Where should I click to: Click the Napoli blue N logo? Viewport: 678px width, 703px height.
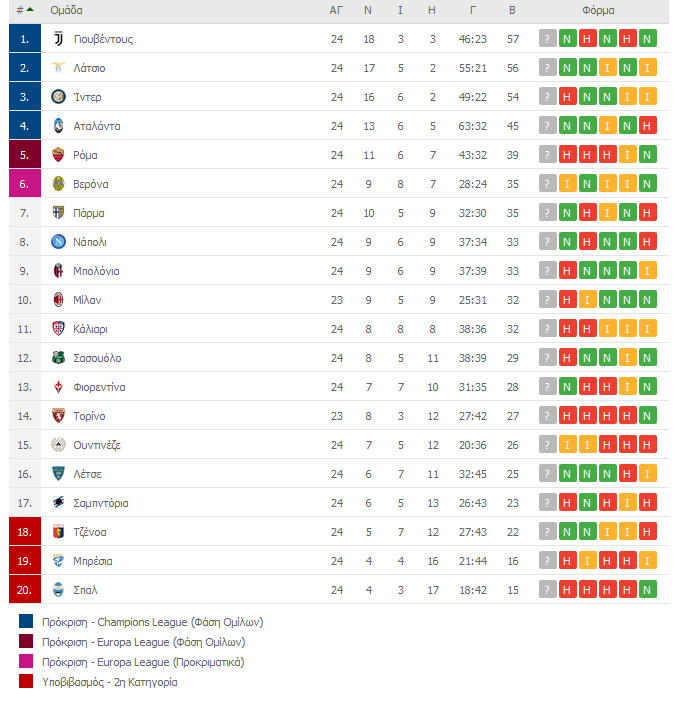pos(58,242)
